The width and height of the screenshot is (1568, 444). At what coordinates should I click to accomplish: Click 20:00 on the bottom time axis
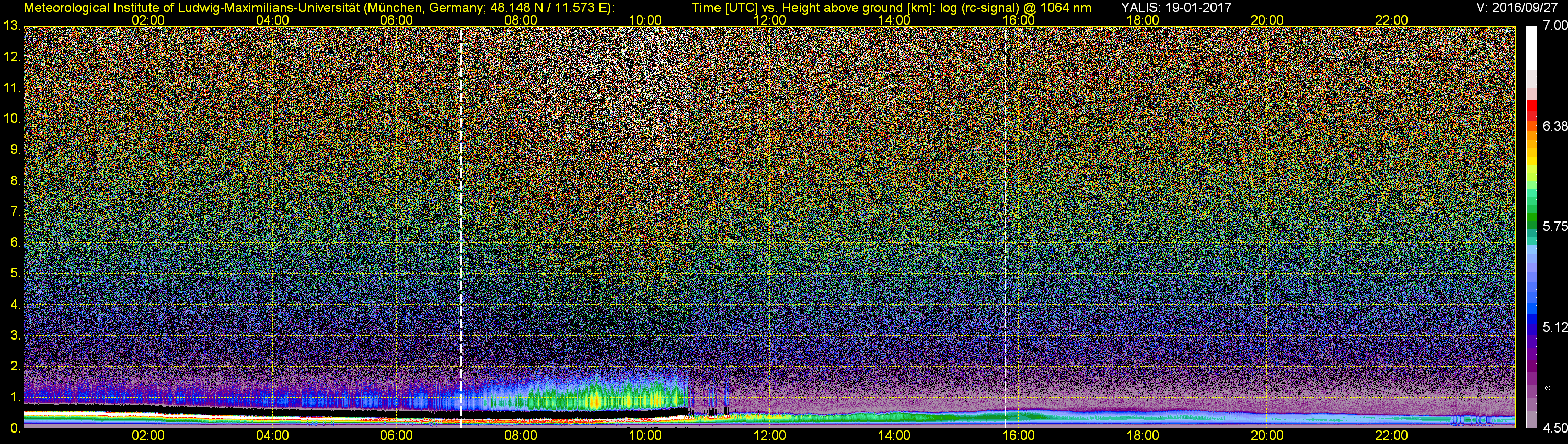(x=1267, y=436)
